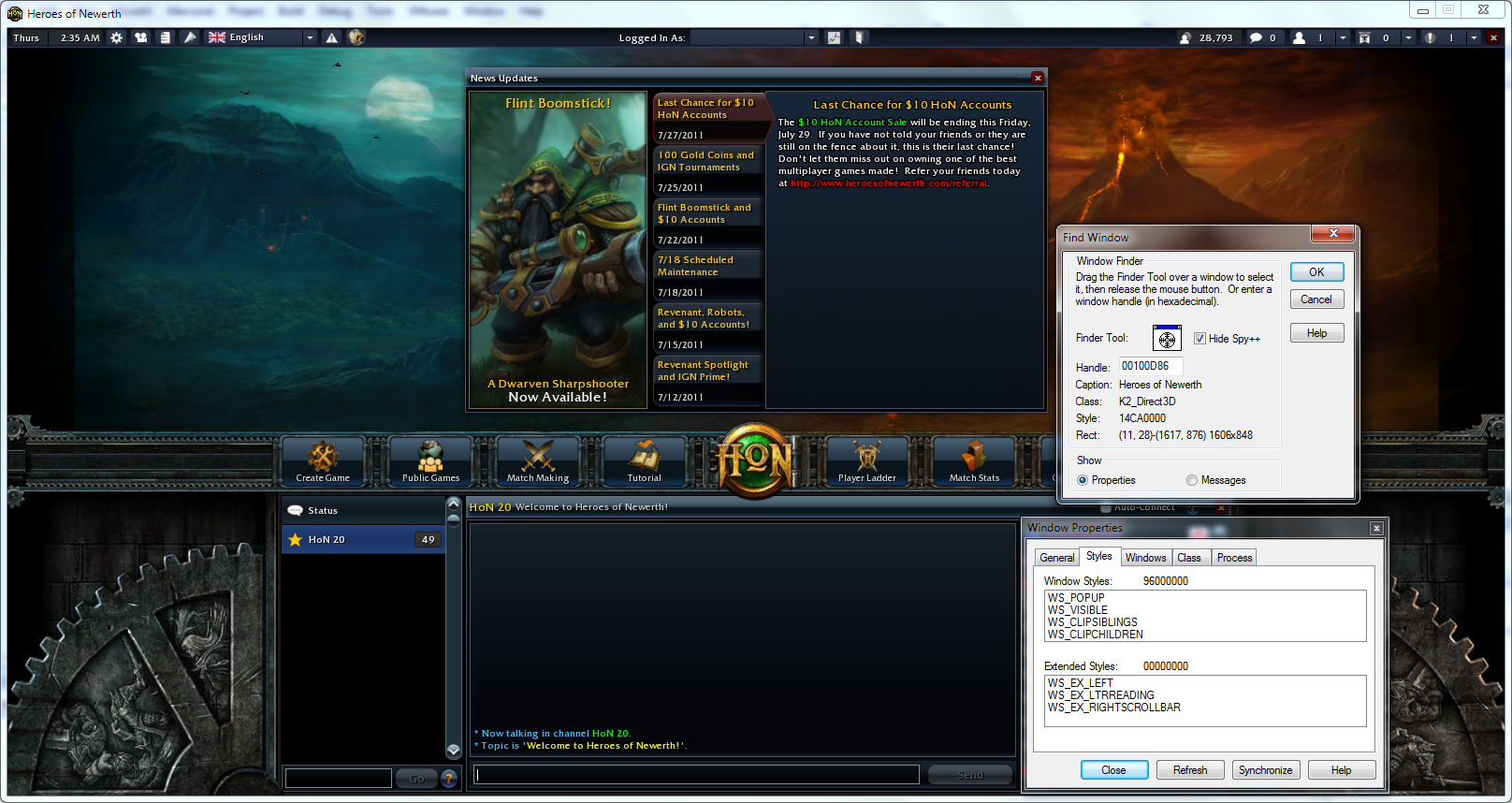The image size is (1512, 803).
Task: Expand the notifications dropdown arrow
Action: pyautogui.click(x=1474, y=37)
